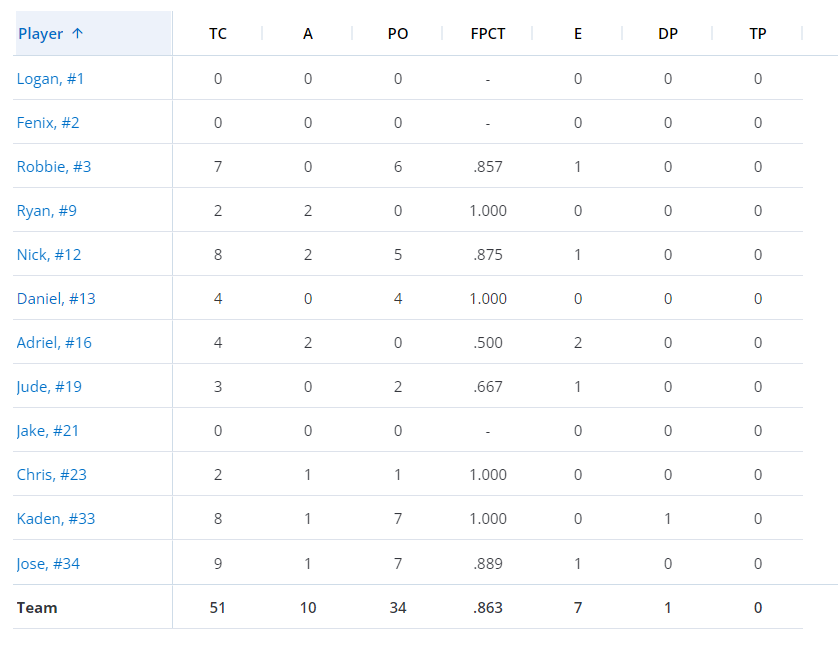Click the sort arrow next to Player
The width and height of the screenshot is (838, 648).
pos(77,34)
